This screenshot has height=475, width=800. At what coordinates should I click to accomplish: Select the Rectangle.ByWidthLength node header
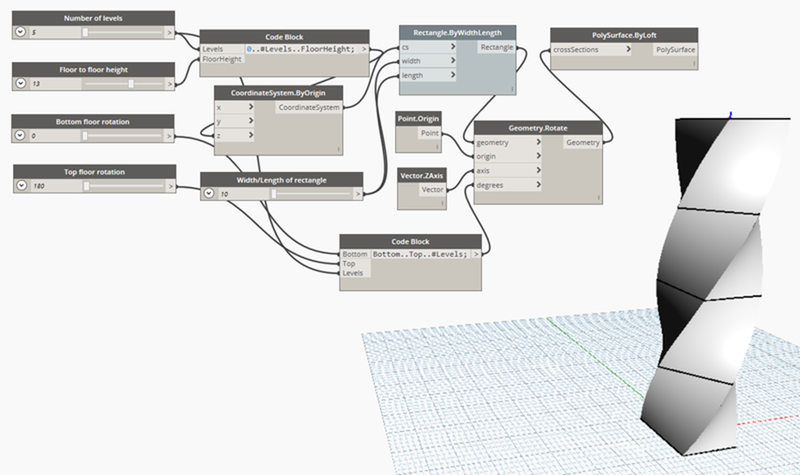(x=457, y=33)
